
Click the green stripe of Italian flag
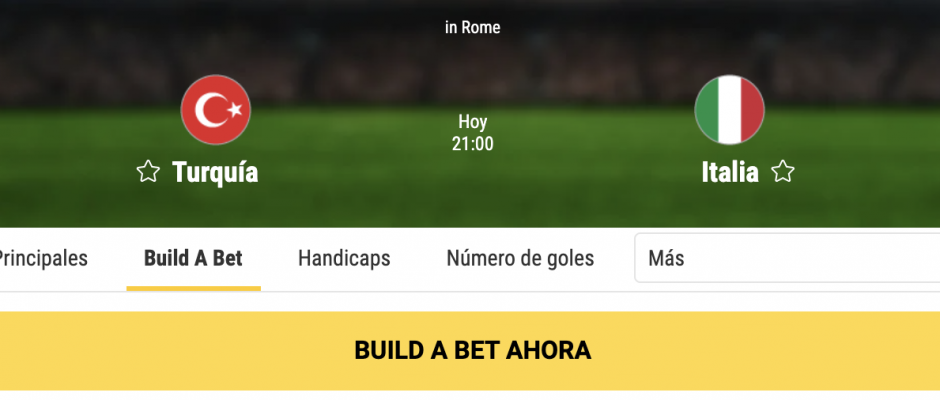pos(707,110)
